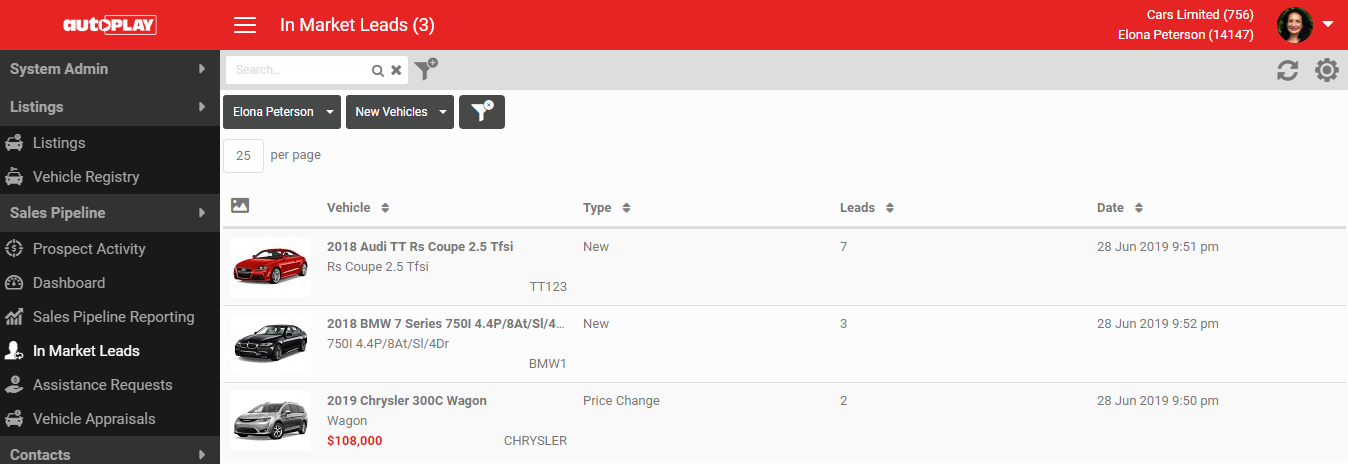Image resolution: width=1348 pixels, height=464 pixels.
Task: Click the $108,000 price
Action: pos(354,441)
